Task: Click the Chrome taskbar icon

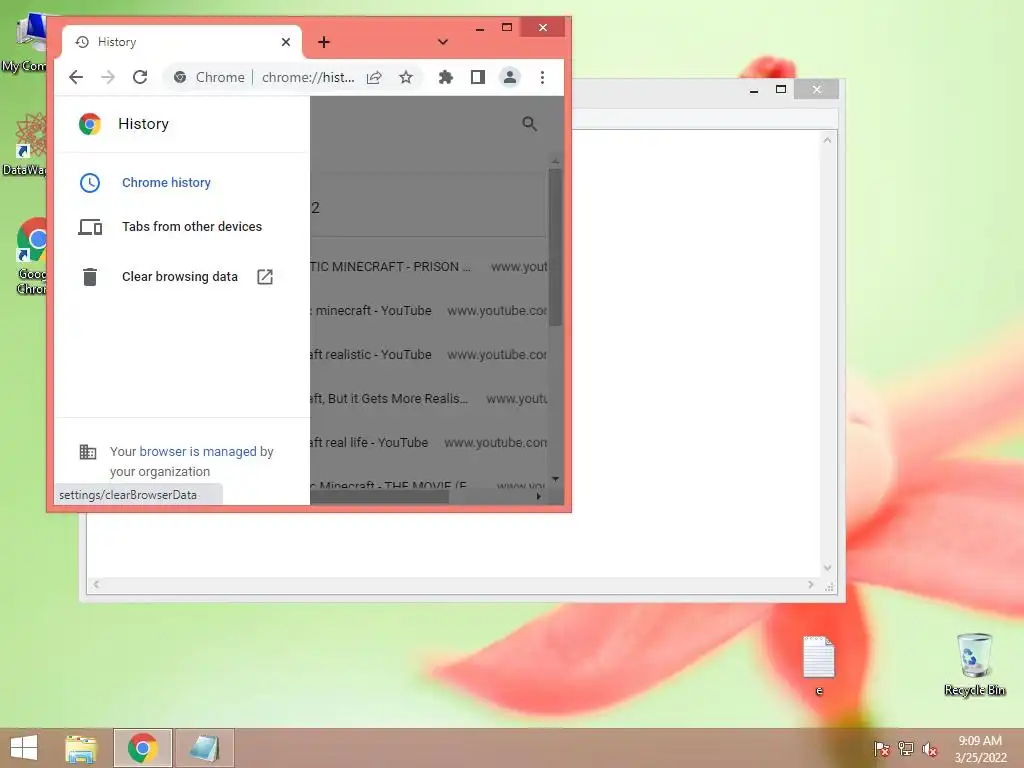Action: click(142, 748)
